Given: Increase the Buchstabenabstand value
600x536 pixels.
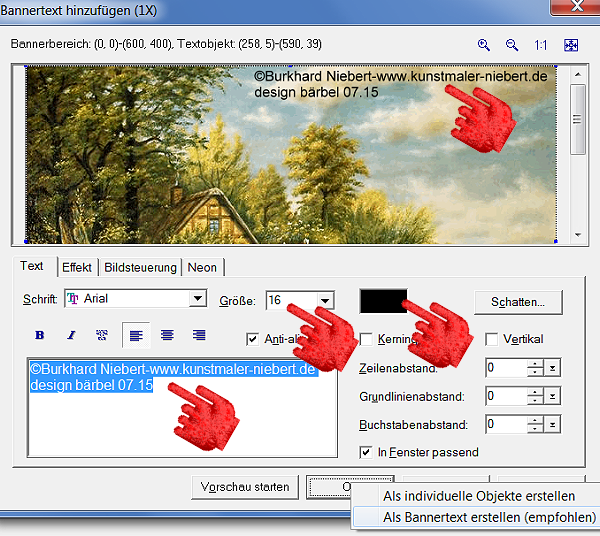Looking at the screenshot, I should 535,420.
